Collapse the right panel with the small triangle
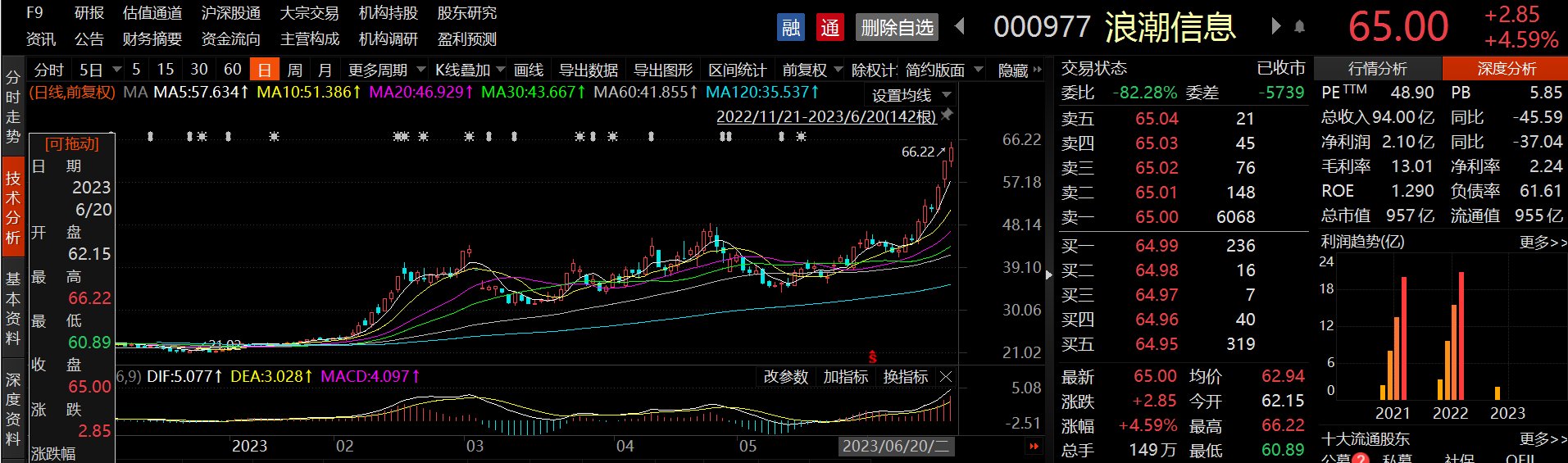 click(1049, 275)
